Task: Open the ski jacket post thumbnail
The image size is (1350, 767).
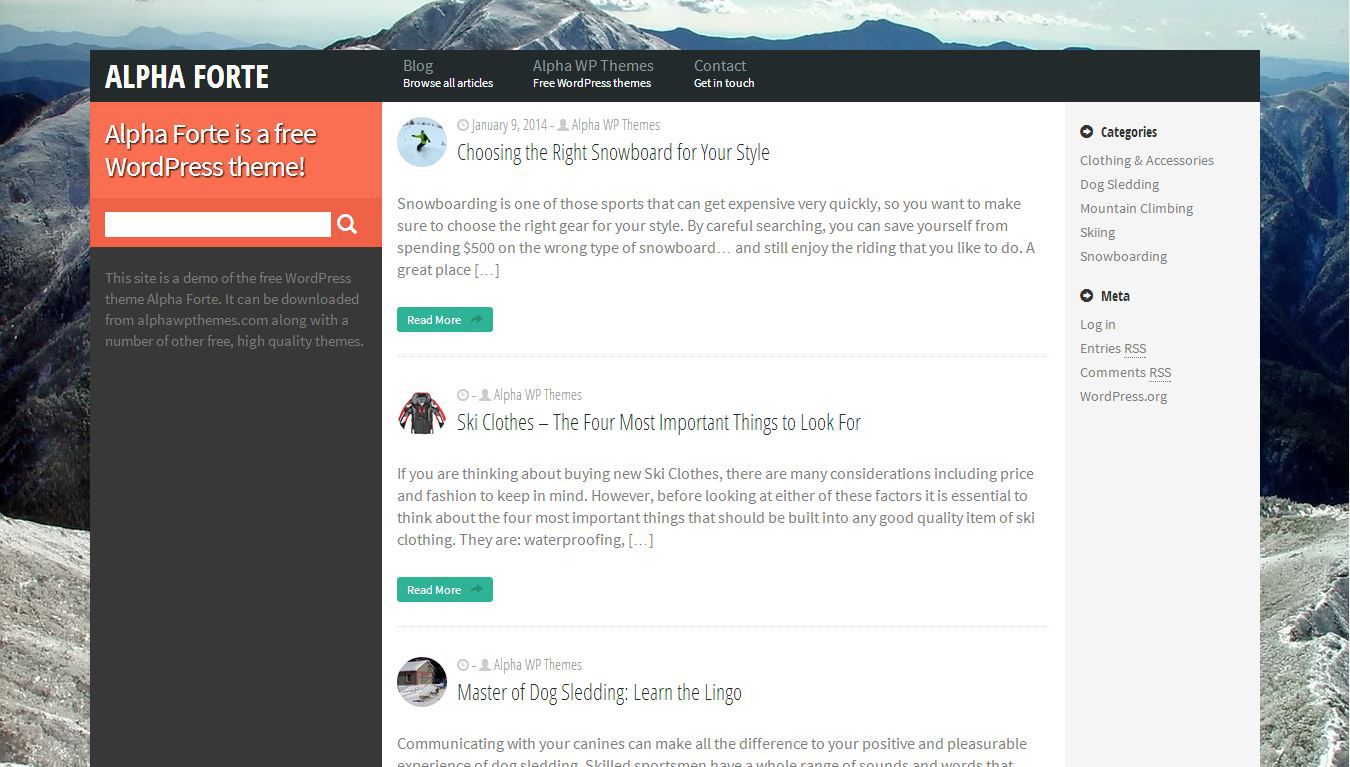Action: click(x=422, y=412)
